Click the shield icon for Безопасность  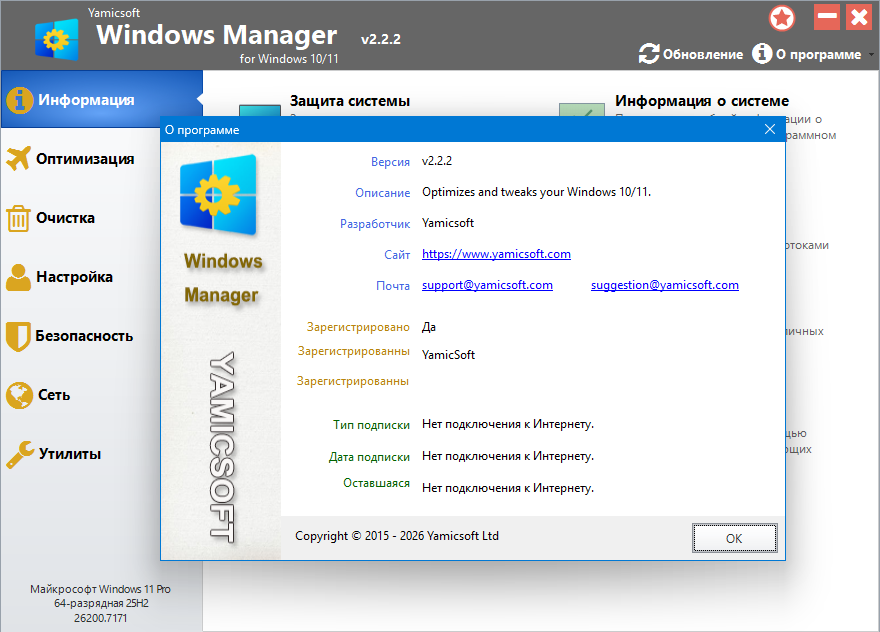[x=19, y=336]
